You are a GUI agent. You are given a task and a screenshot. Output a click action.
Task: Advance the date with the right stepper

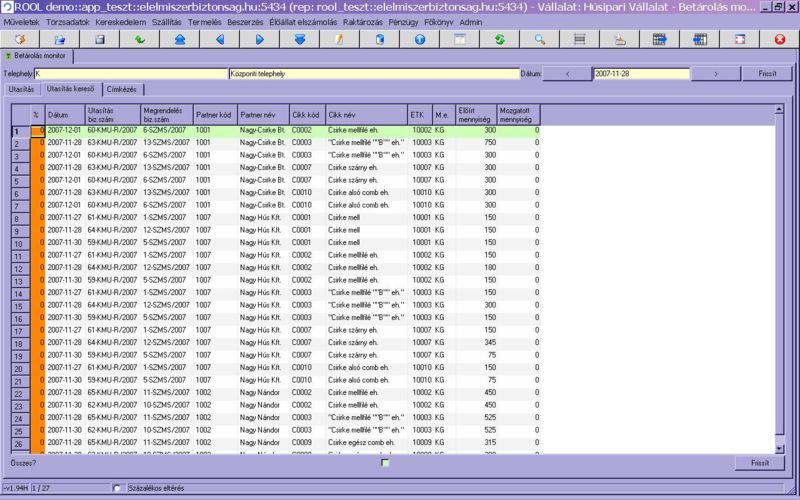(x=715, y=73)
